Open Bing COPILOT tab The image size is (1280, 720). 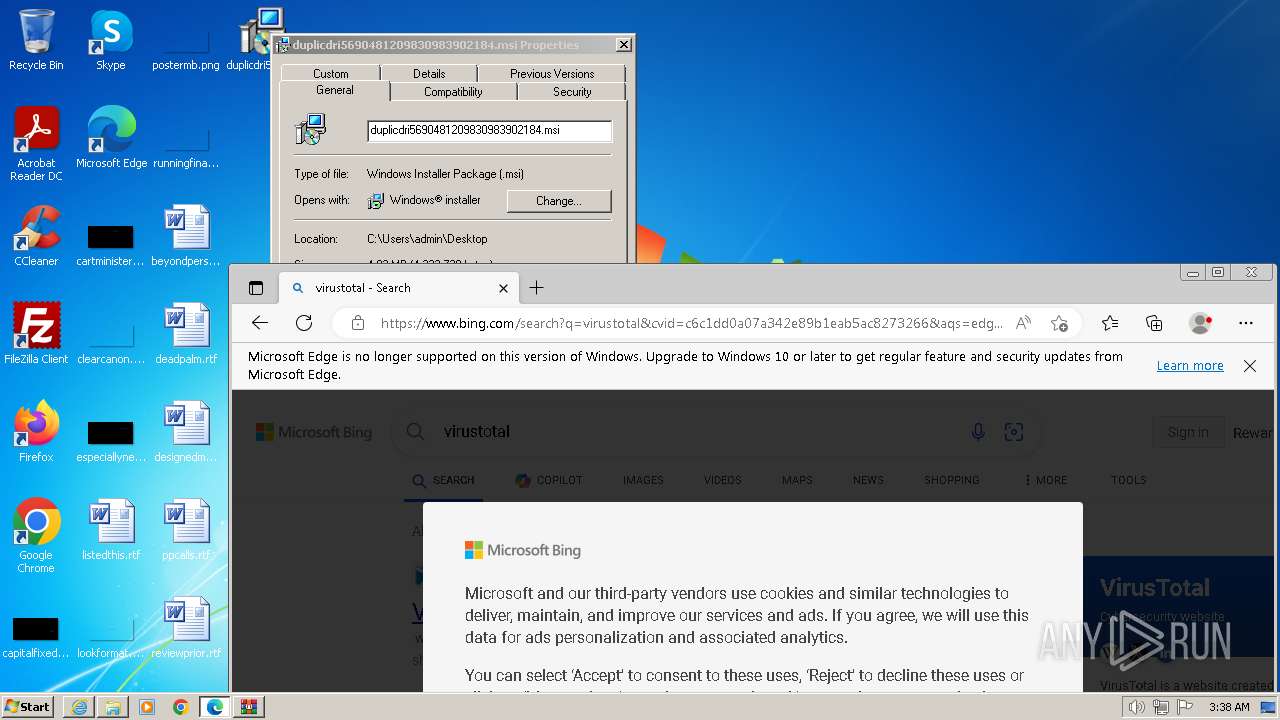548,480
